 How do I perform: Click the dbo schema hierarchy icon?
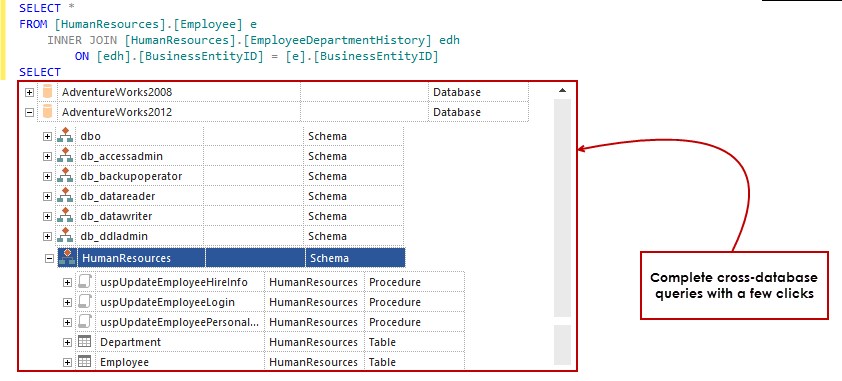[x=65, y=136]
